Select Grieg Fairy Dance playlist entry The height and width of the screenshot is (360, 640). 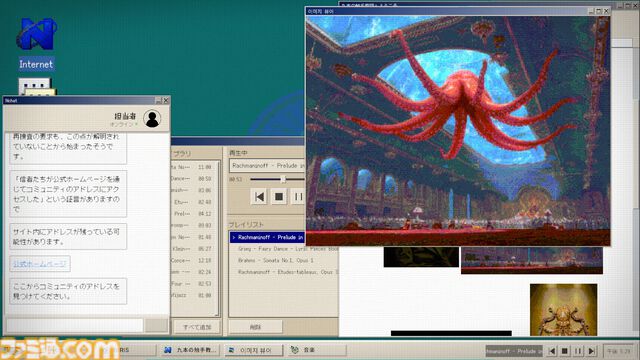tap(288, 249)
